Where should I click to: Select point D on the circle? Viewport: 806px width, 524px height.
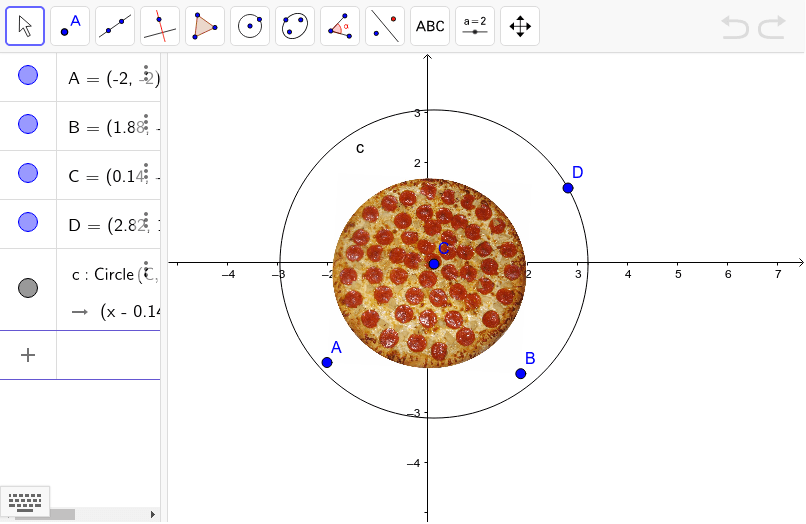pyautogui.click(x=568, y=188)
